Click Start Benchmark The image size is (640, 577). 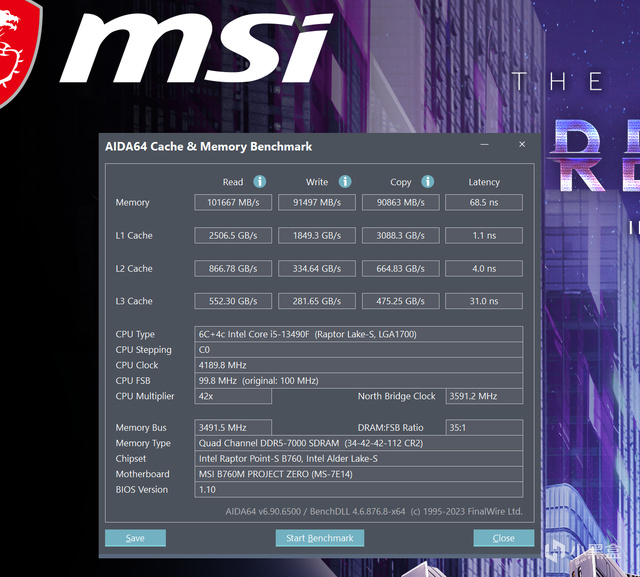[320, 538]
